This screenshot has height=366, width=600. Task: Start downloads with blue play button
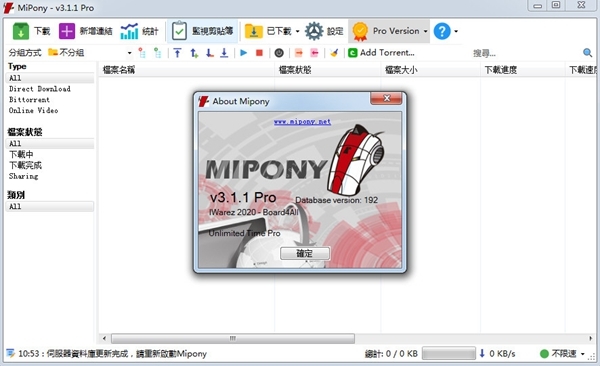coord(244,53)
